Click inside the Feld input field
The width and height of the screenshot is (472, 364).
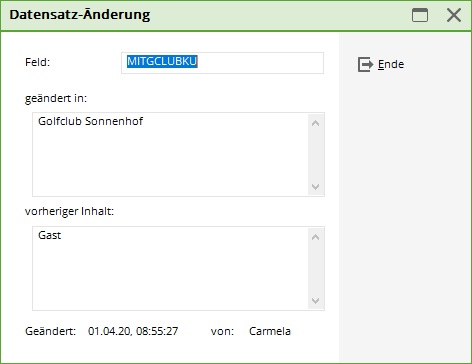[222, 63]
